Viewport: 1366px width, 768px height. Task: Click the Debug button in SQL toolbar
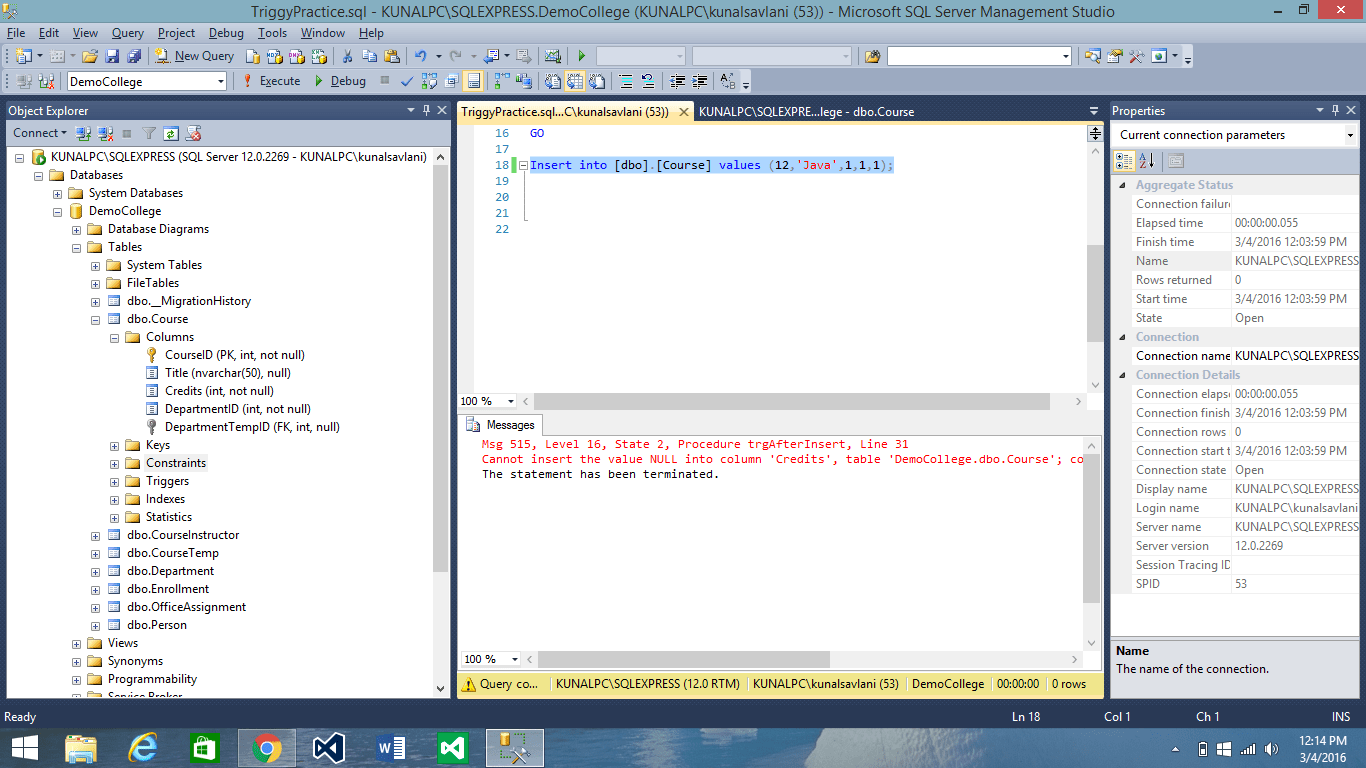pyautogui.click(x=339, y=81)
